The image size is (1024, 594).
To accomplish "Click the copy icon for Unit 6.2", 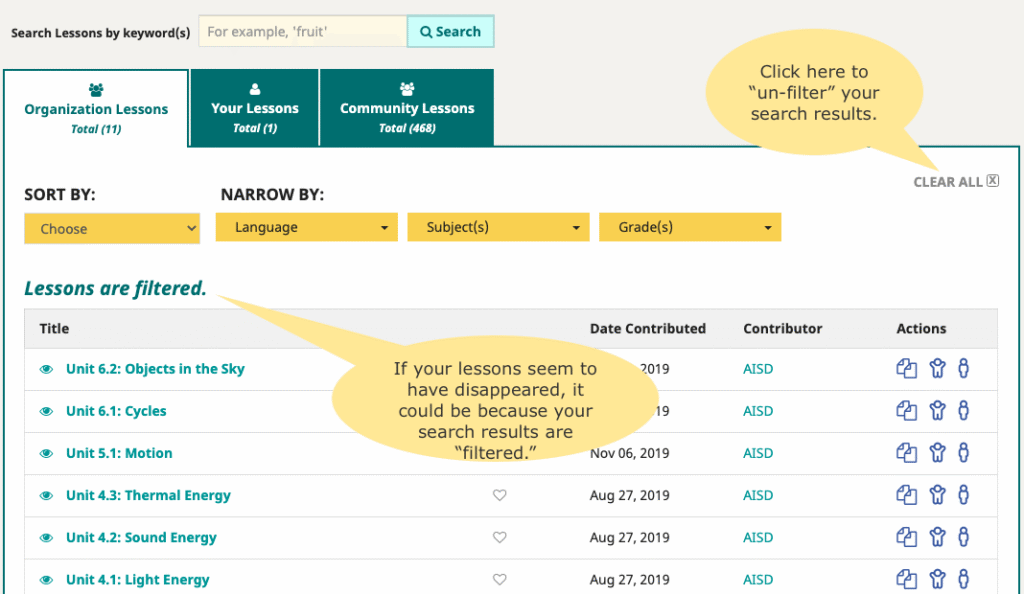I will click(906, 369).
